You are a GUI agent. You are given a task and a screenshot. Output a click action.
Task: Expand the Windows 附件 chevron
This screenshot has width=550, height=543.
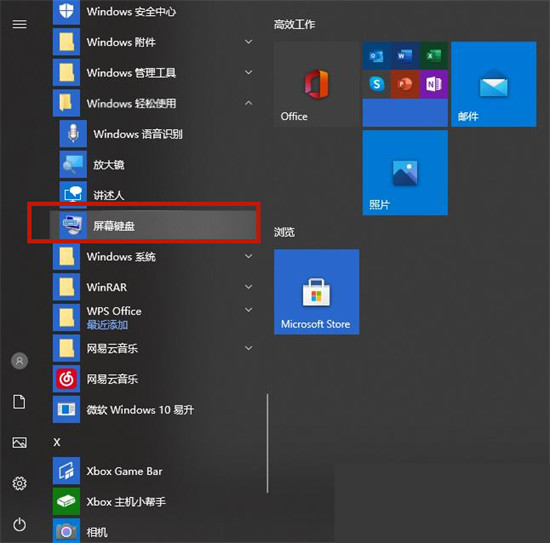(x=249, y=42)
